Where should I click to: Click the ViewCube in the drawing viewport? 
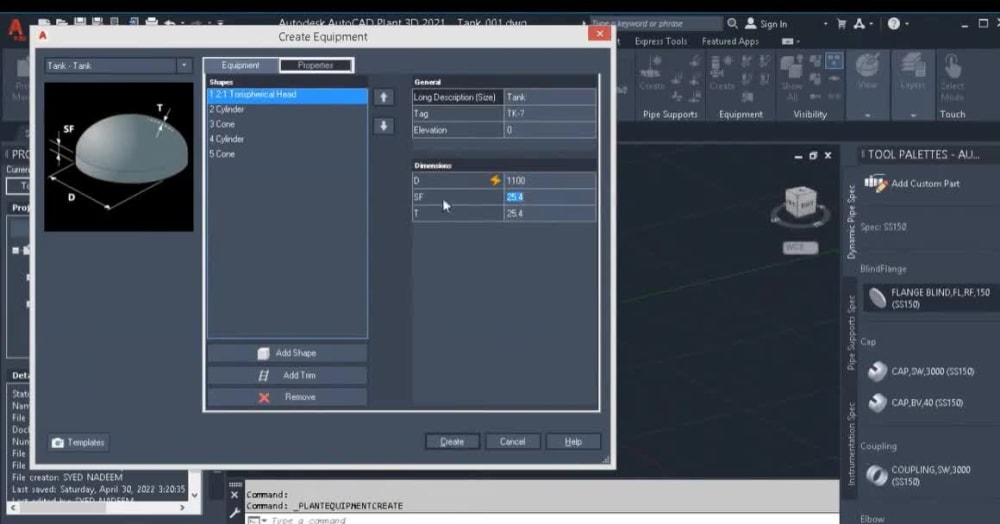(800, 204)
